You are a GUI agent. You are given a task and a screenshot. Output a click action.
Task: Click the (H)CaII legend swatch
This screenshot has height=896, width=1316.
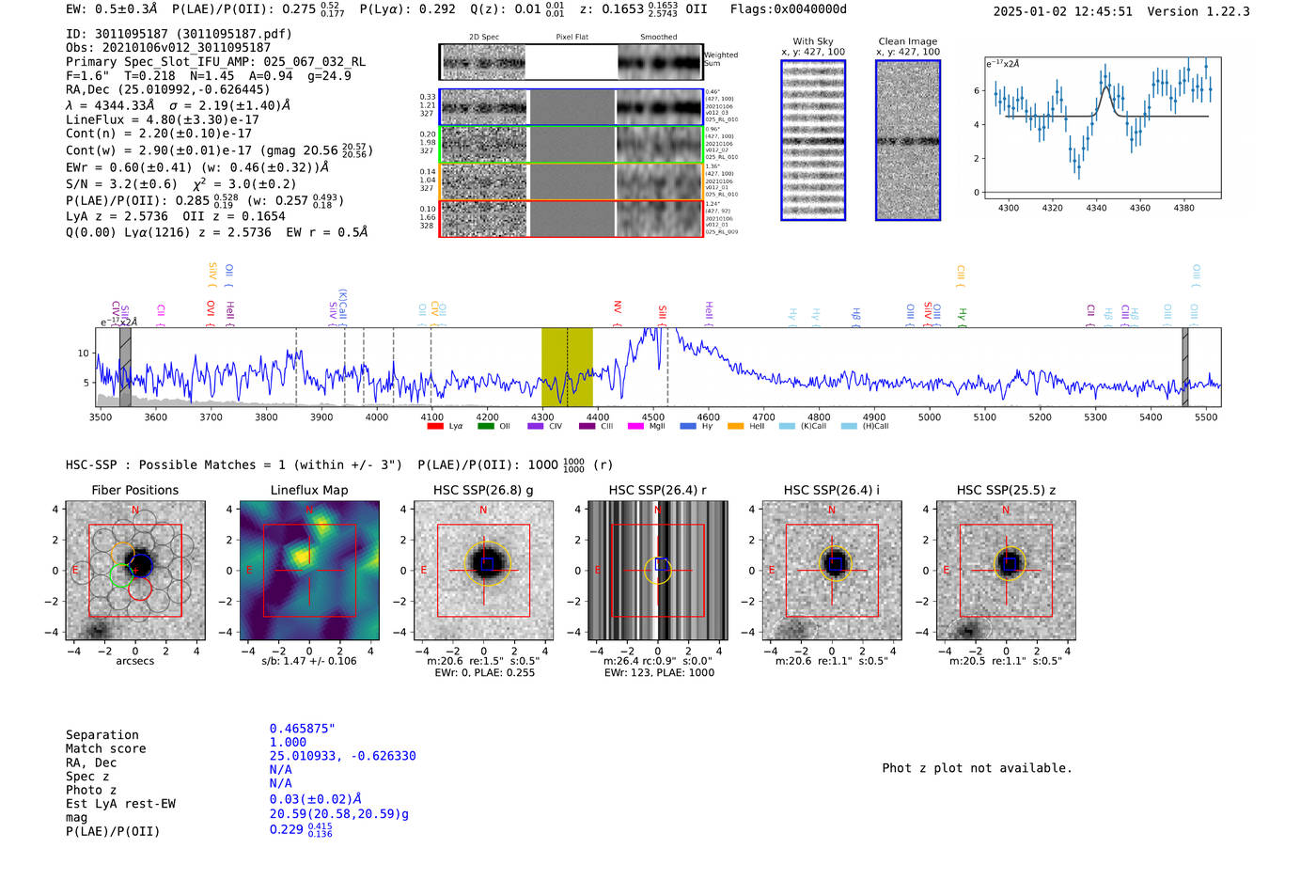coord(849,427)
